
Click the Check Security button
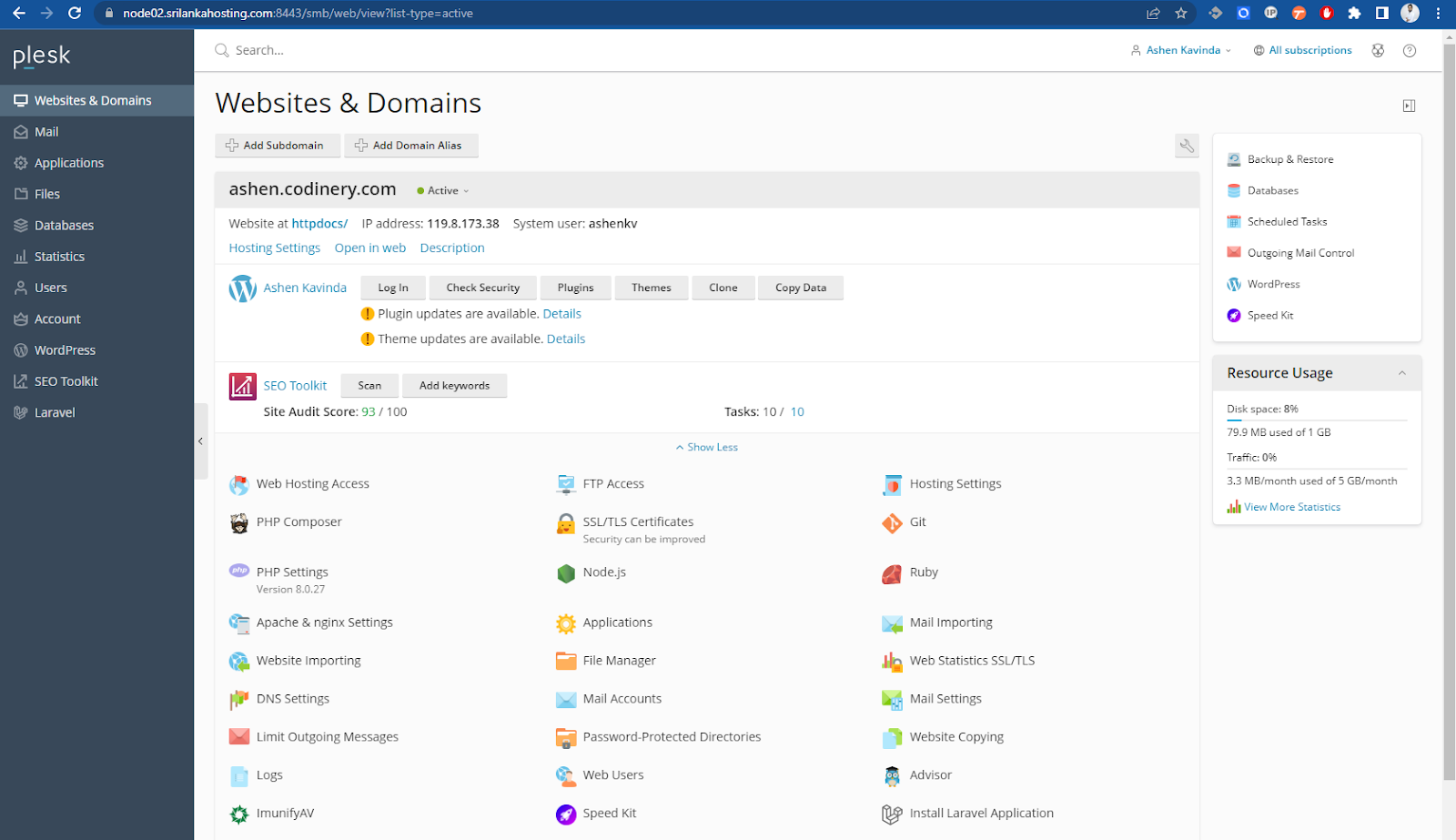482,288
